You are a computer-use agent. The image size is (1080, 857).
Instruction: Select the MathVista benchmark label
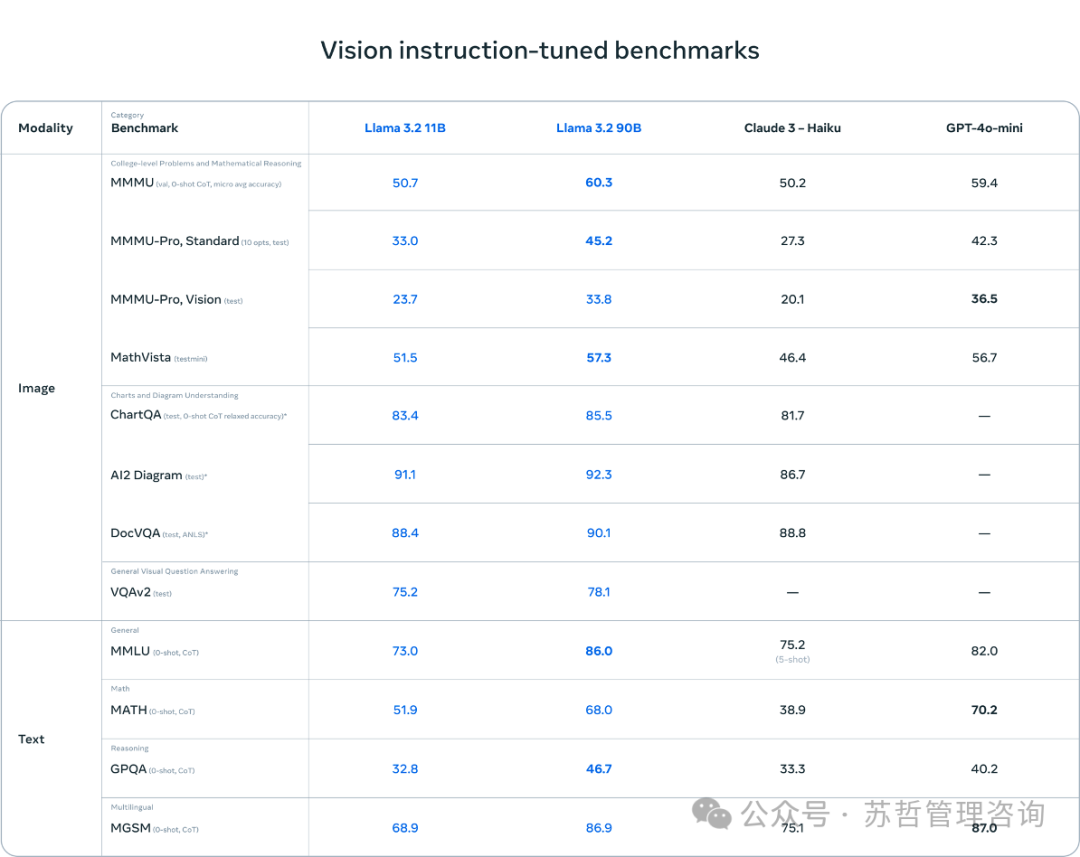[x=141, y=358]
